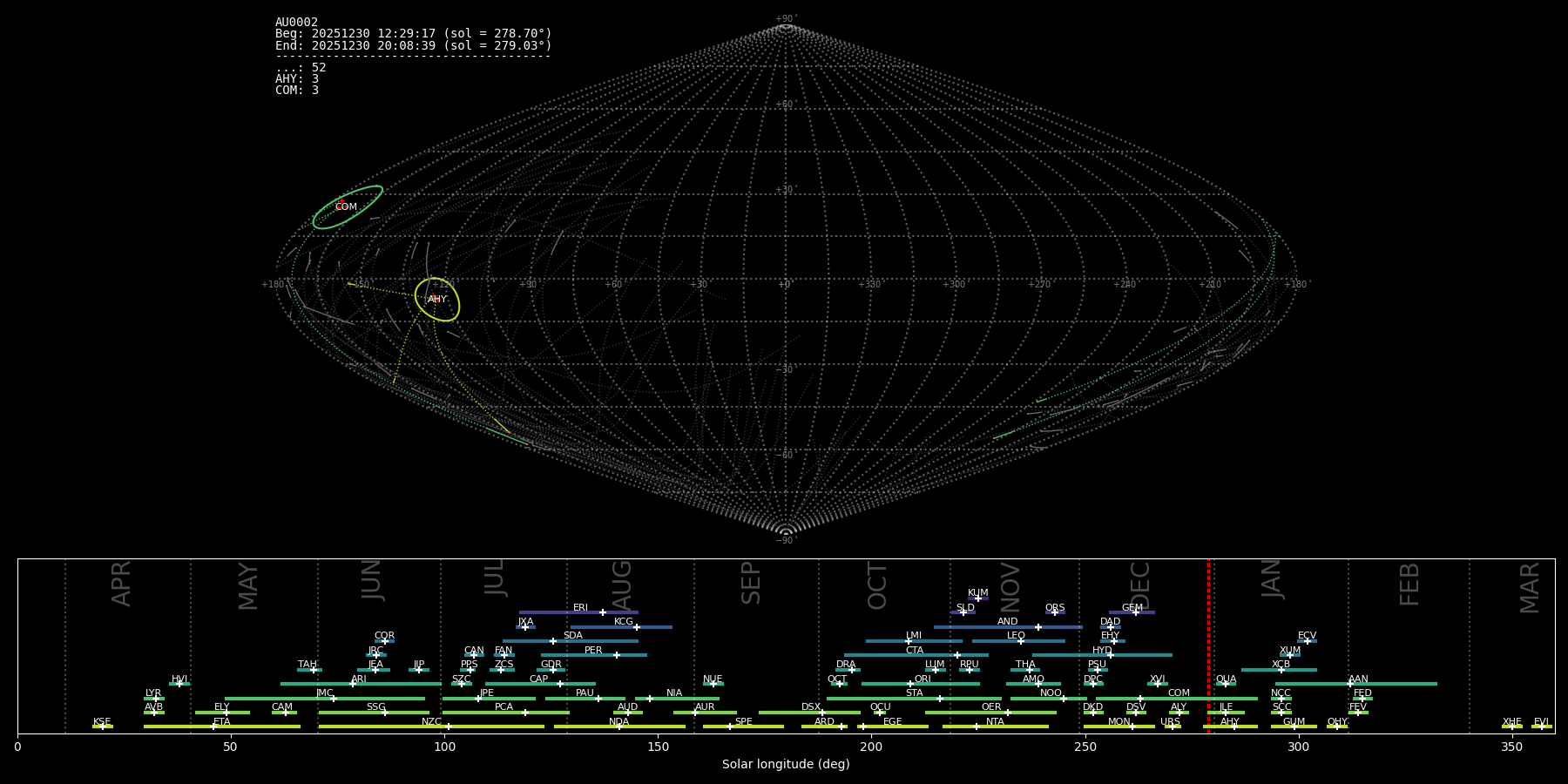Click the KUM shower peak cross marker
Screen dimensions: 1568x784
[x=977, y=598]
